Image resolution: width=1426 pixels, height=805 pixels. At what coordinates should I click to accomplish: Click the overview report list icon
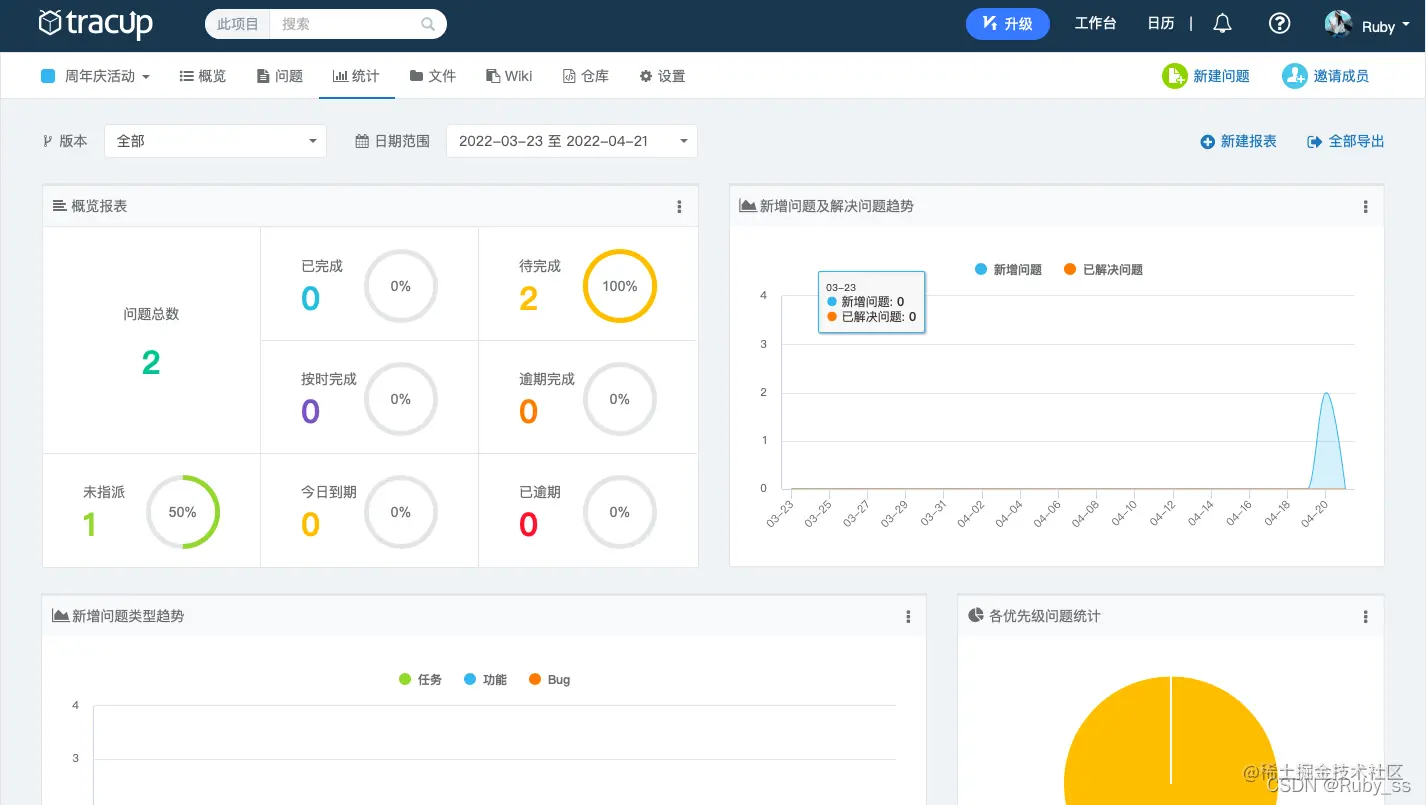pos(60,205)
